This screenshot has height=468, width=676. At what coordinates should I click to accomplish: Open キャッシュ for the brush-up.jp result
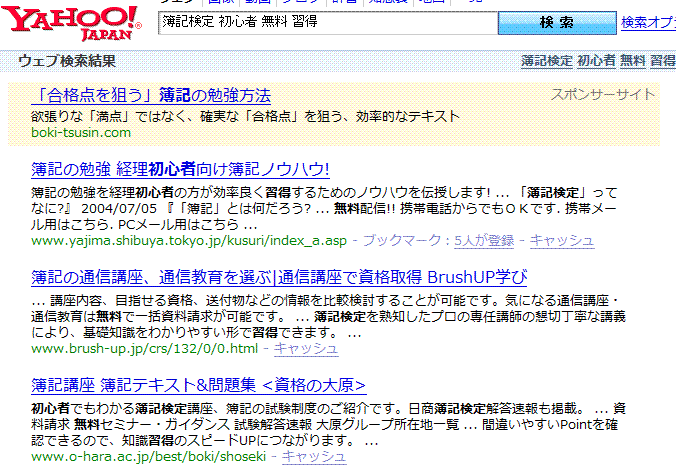point(306,348)
